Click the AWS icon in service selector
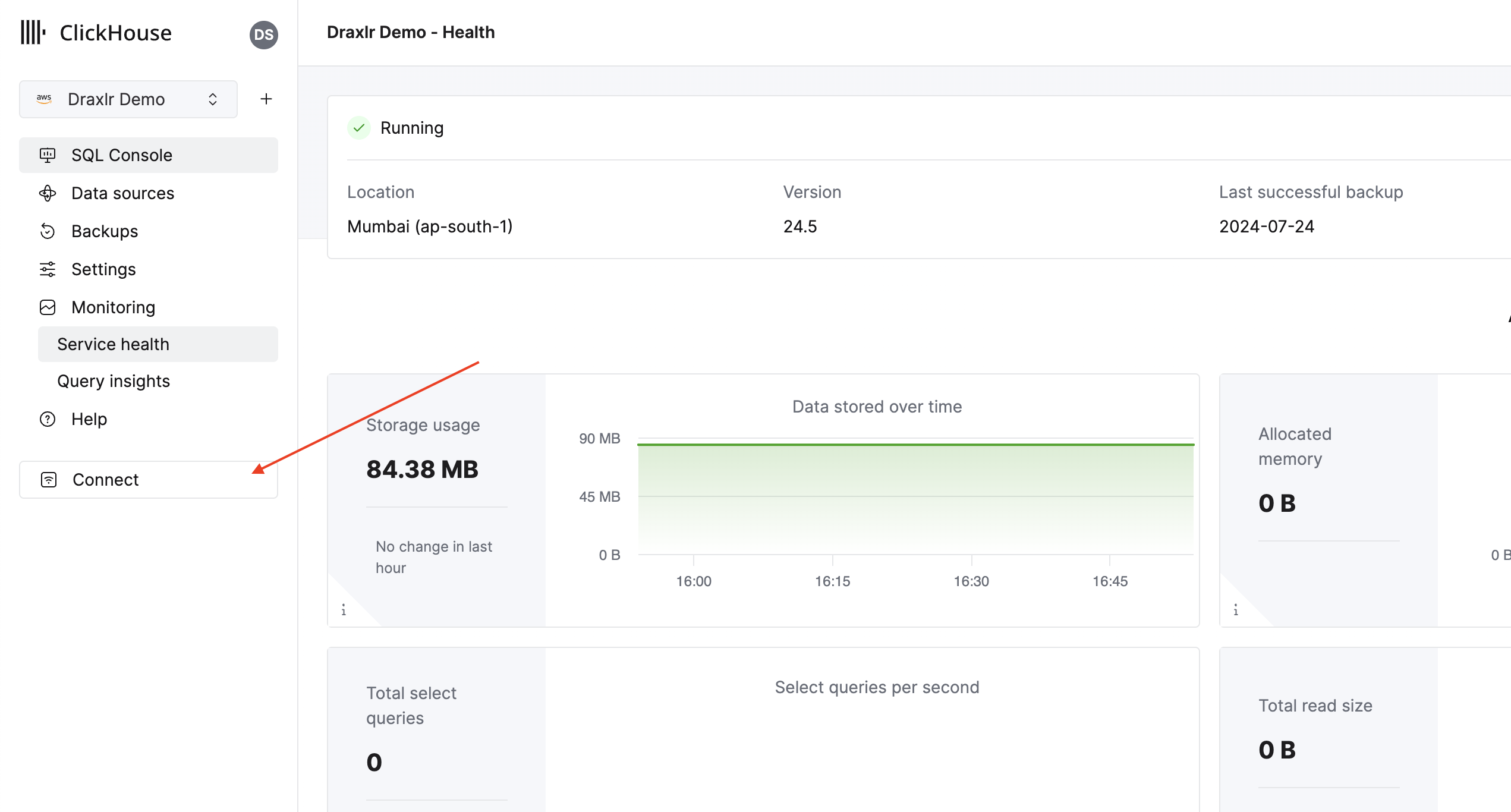1511x812 pixels. pos(44,99)
